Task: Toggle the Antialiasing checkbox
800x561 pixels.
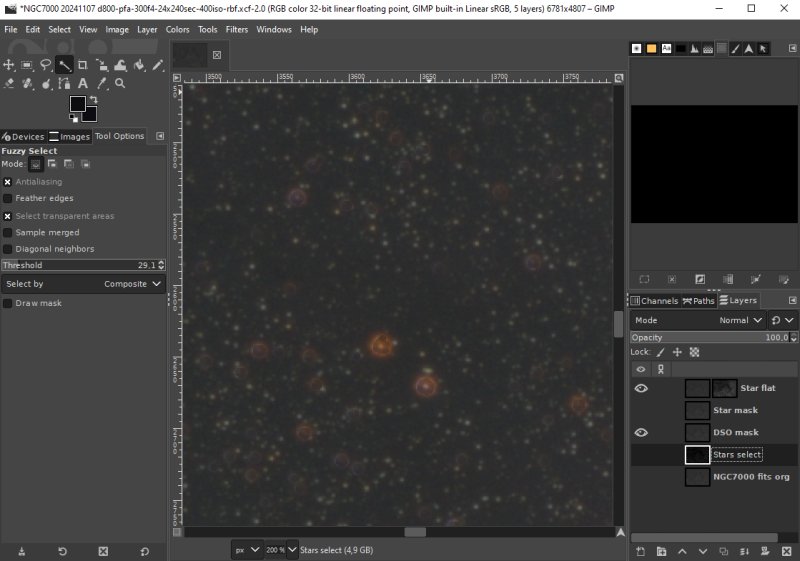Action: click(8, 182)
